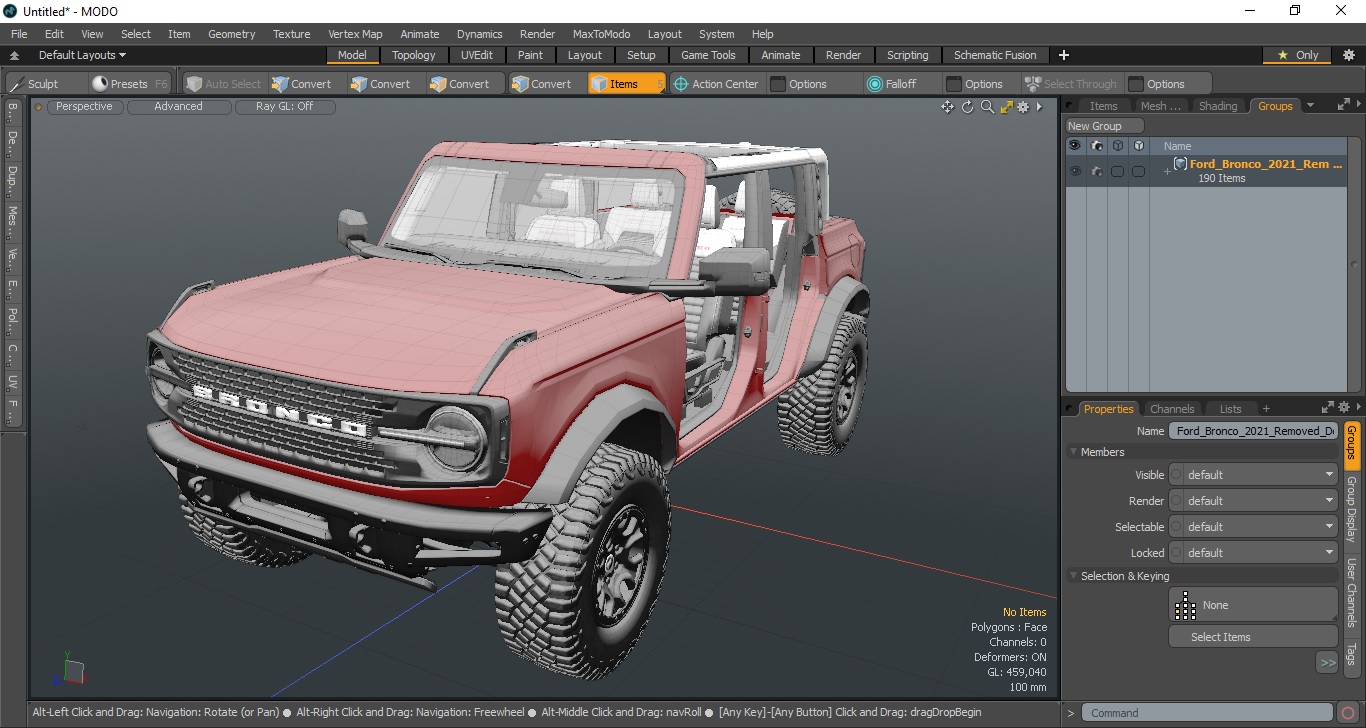Open the Locked dropdown
Screen dimensions: 1366x728
(x=1253, y=553)
